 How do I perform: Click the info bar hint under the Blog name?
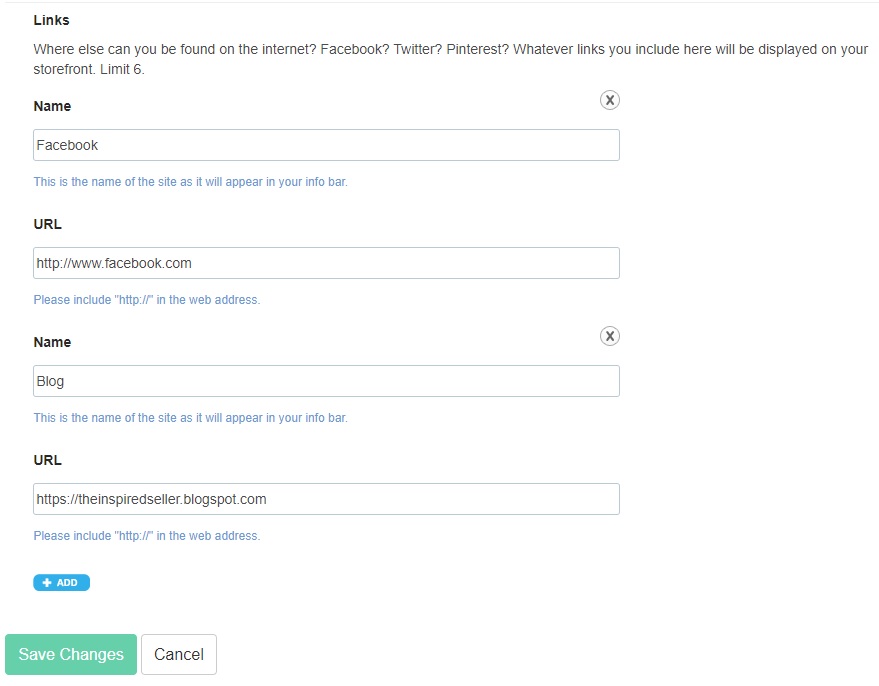coord(191,418)
